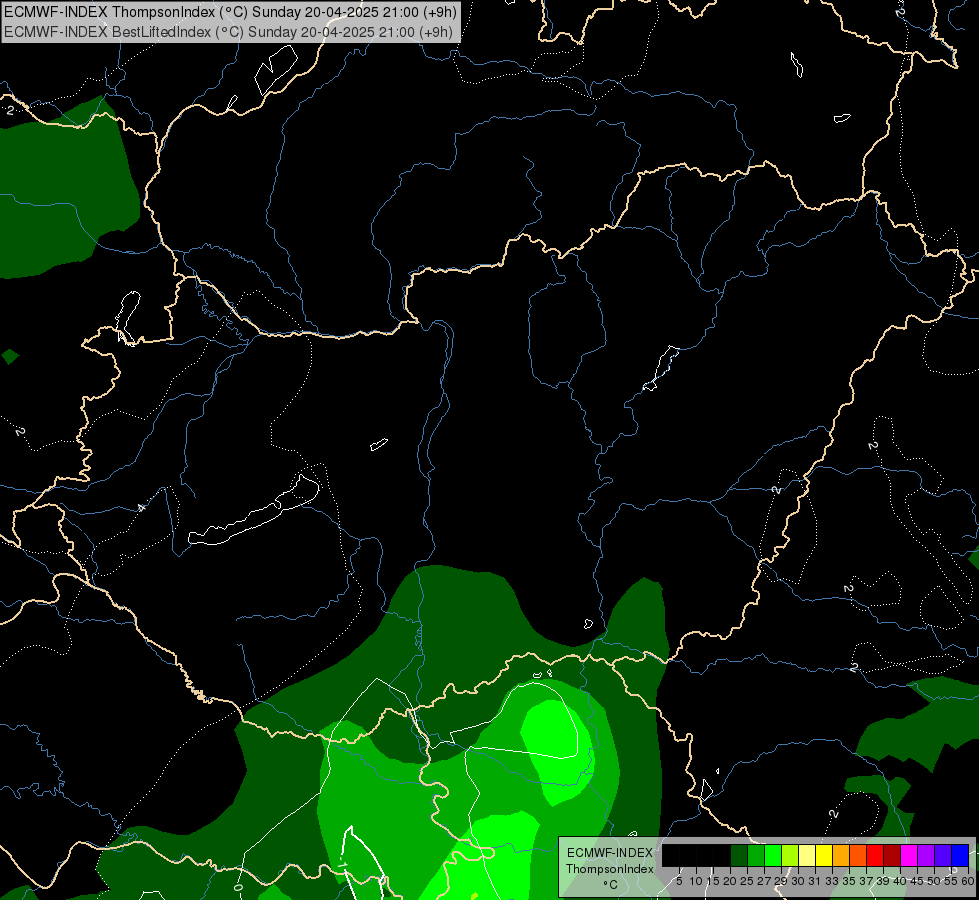Pick the orange 33–35 legend swatch
Screen dimensions: 979x900
841,855
